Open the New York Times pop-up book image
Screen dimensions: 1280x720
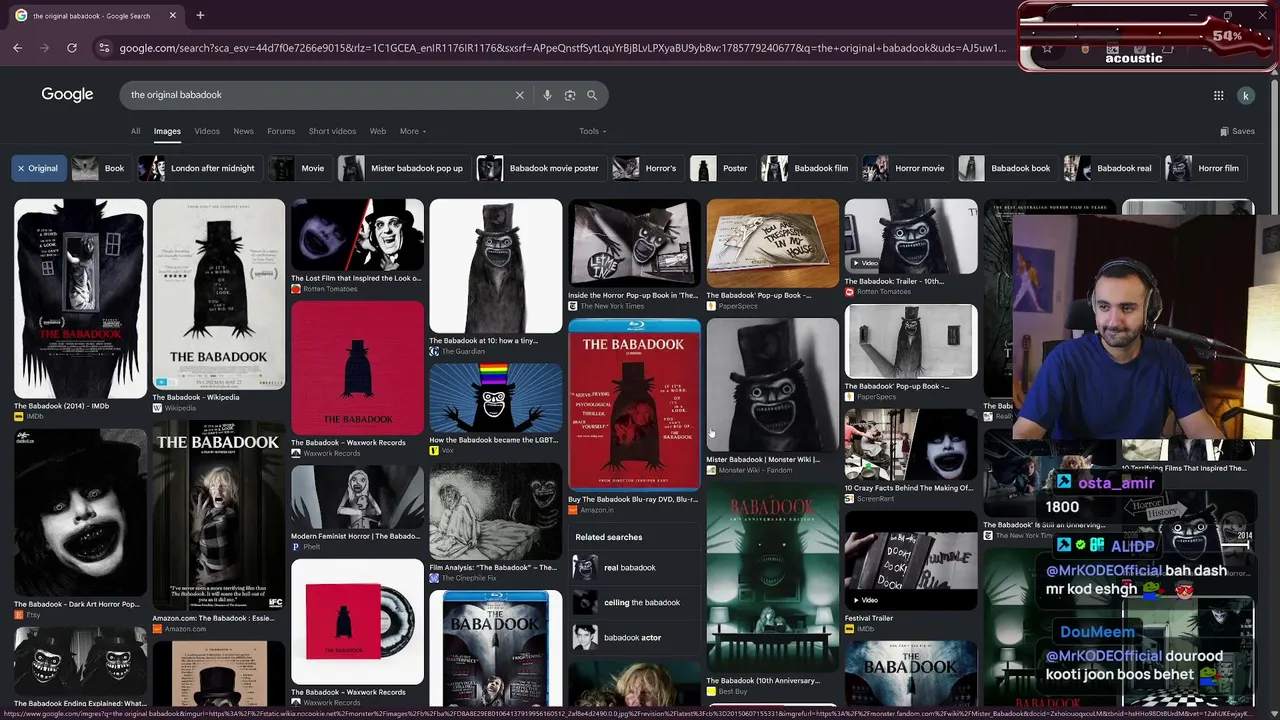click(634, 243)
